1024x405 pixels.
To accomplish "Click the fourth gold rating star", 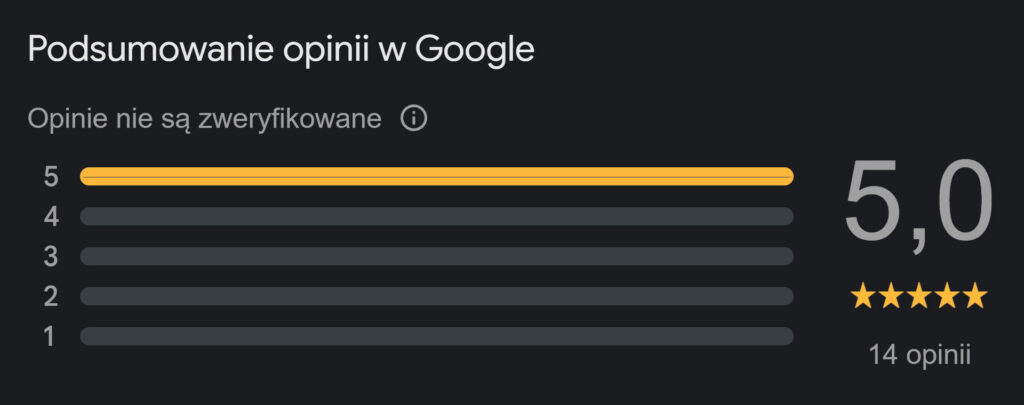I will (x=946, y=296).
